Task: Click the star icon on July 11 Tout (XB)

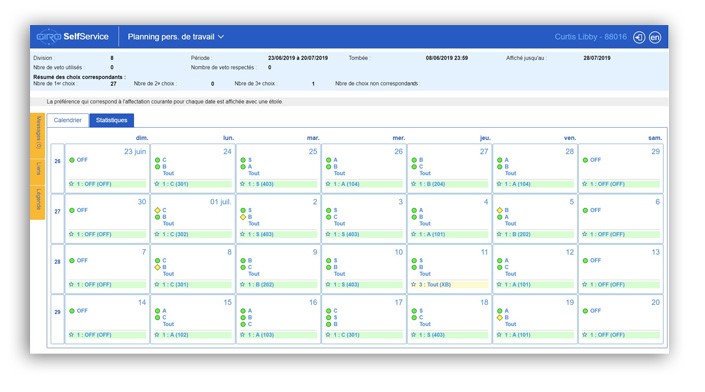Action: [414, 285]
